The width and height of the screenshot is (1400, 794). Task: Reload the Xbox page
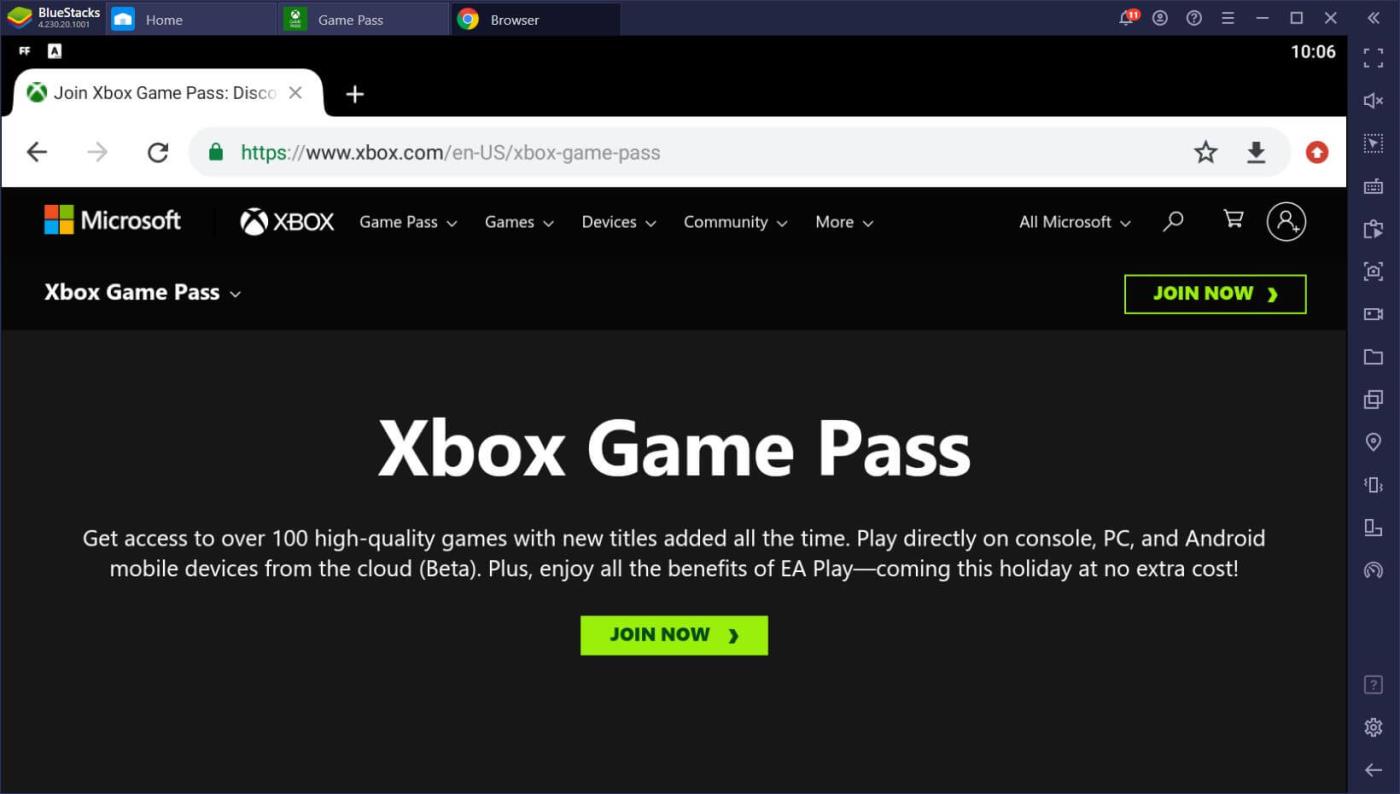point(158,152)
